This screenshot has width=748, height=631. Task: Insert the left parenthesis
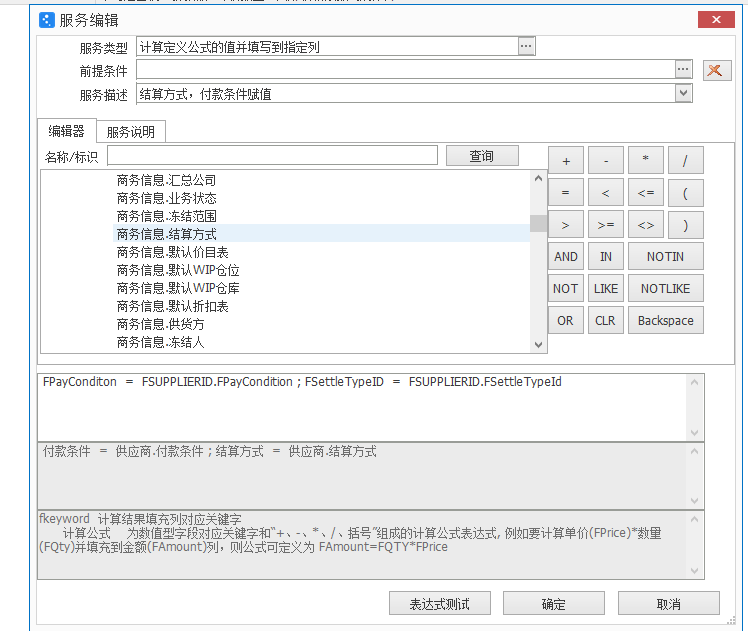coord(685,192)
